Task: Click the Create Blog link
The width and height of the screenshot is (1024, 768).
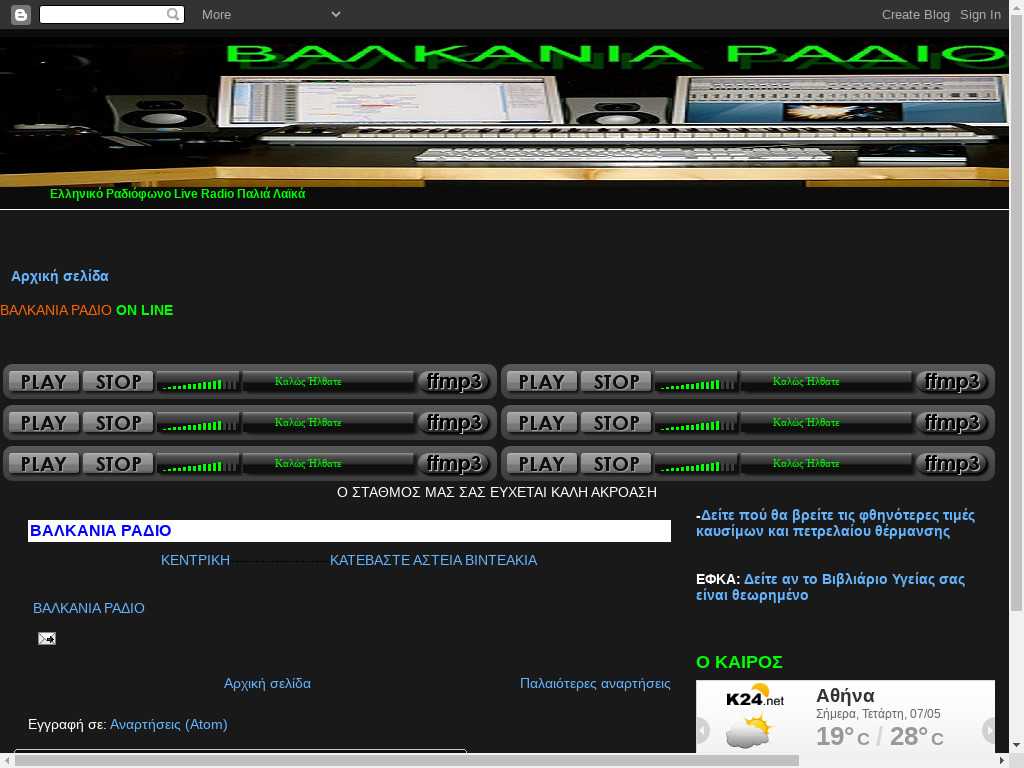Action: click(x=916, y=14)
